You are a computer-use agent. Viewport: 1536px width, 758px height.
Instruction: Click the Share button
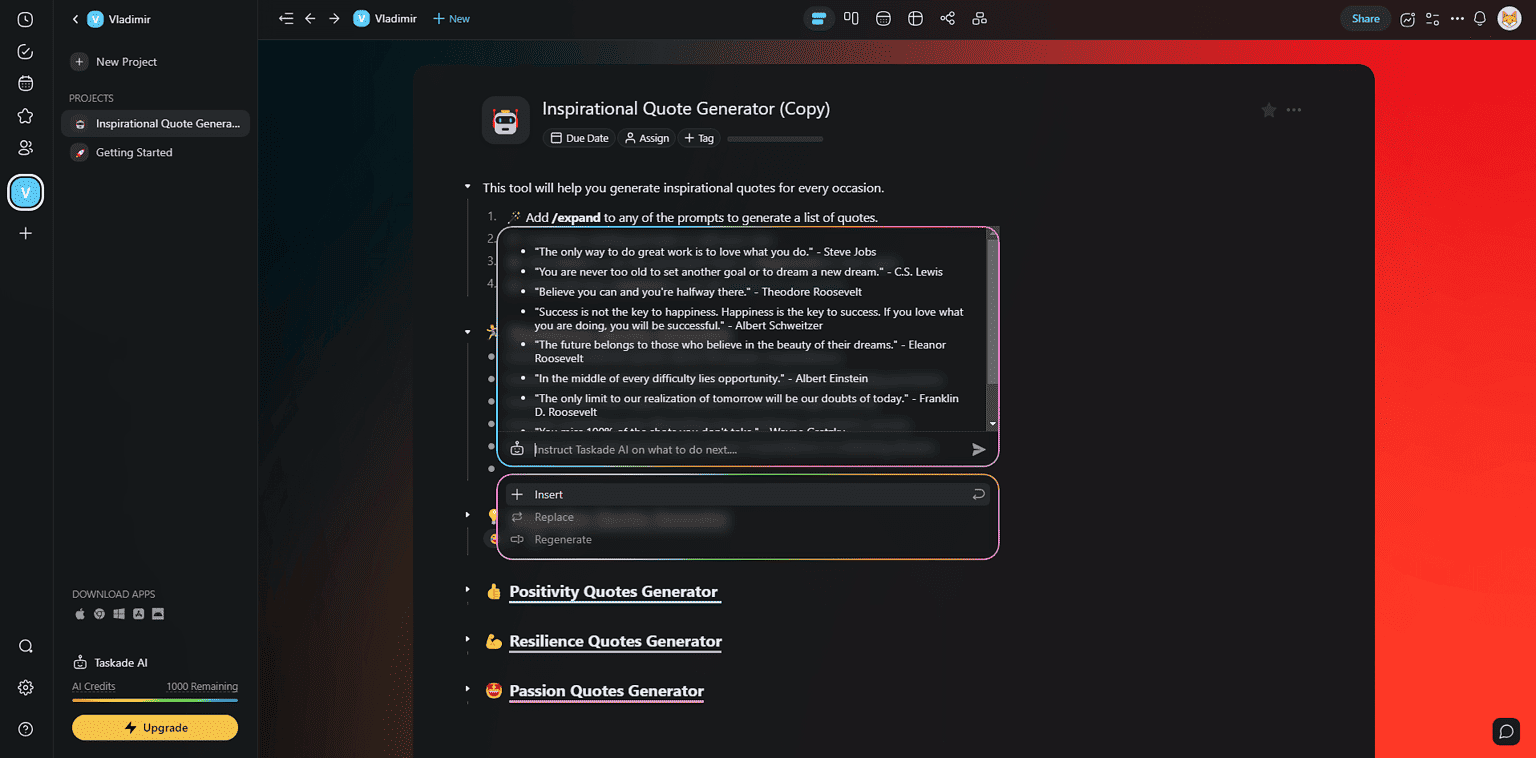pos(1365,18)
